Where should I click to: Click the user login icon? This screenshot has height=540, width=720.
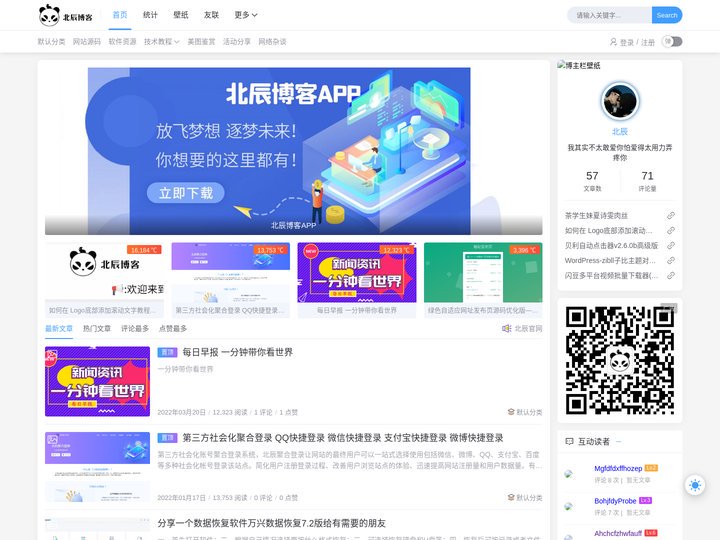(x=613, y=42)
